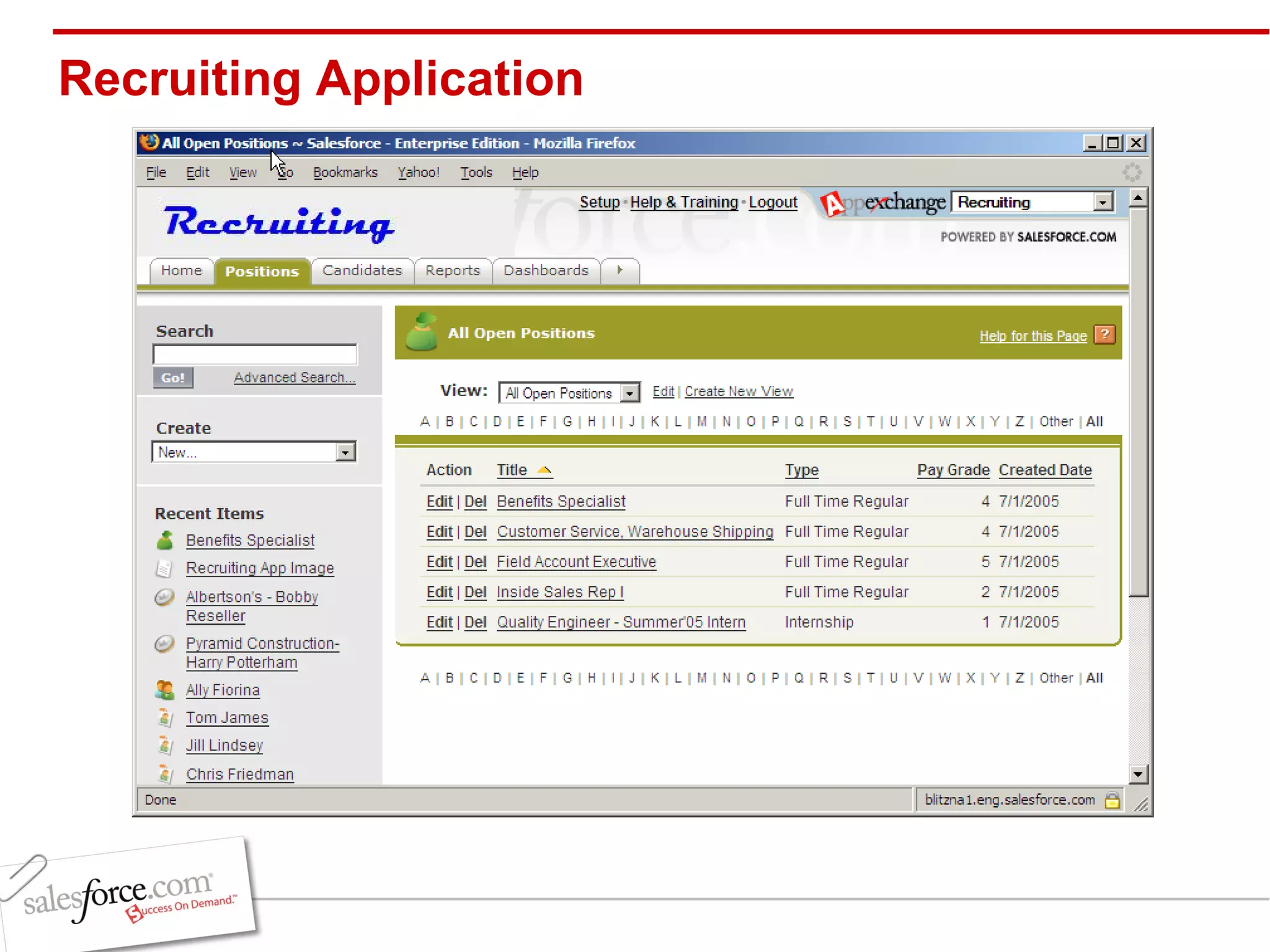
Task: Open the Tools menu
Action: [476, 172]
